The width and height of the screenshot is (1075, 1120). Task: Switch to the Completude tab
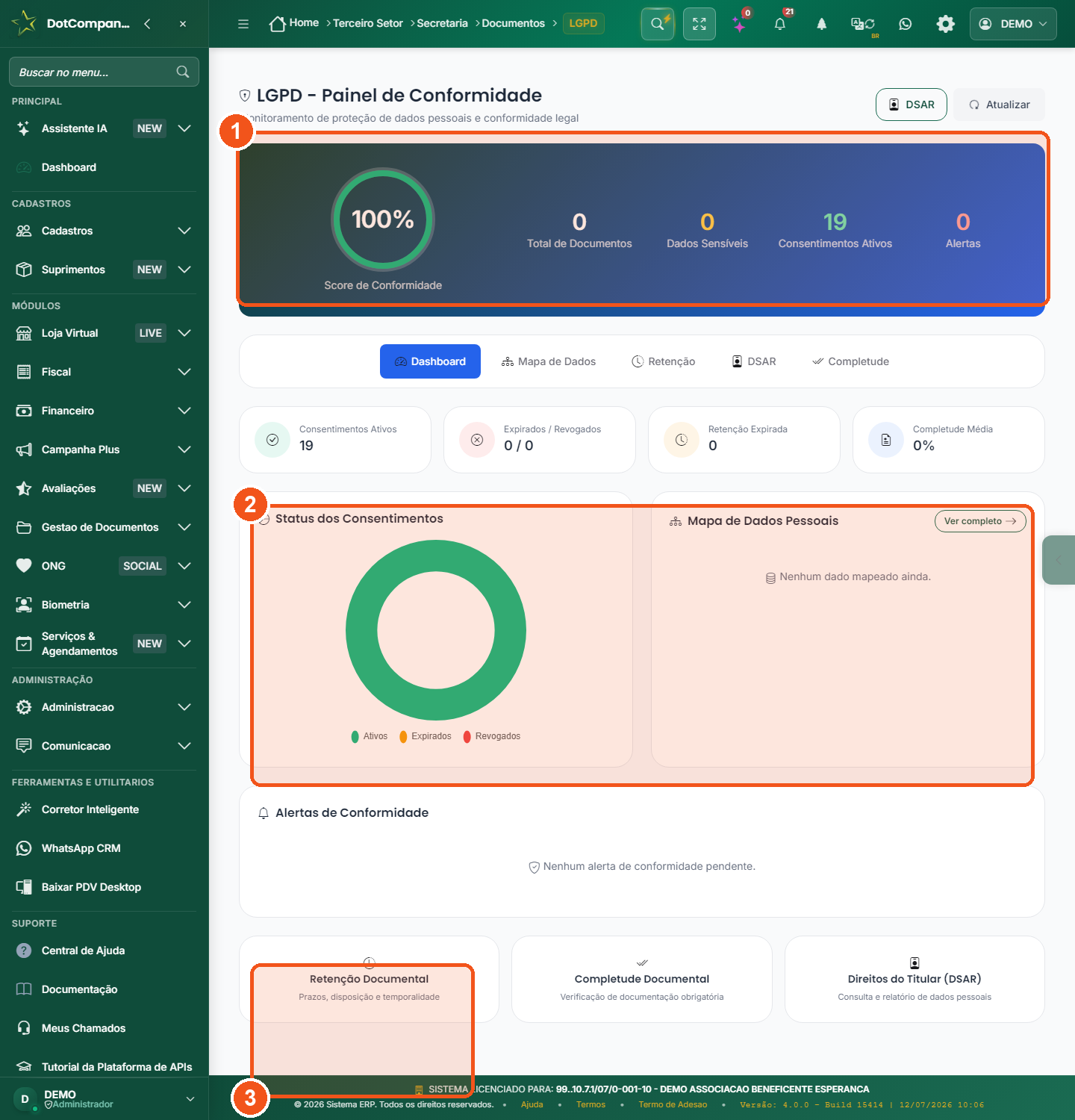pyautogui.click(x=850, y=361)
